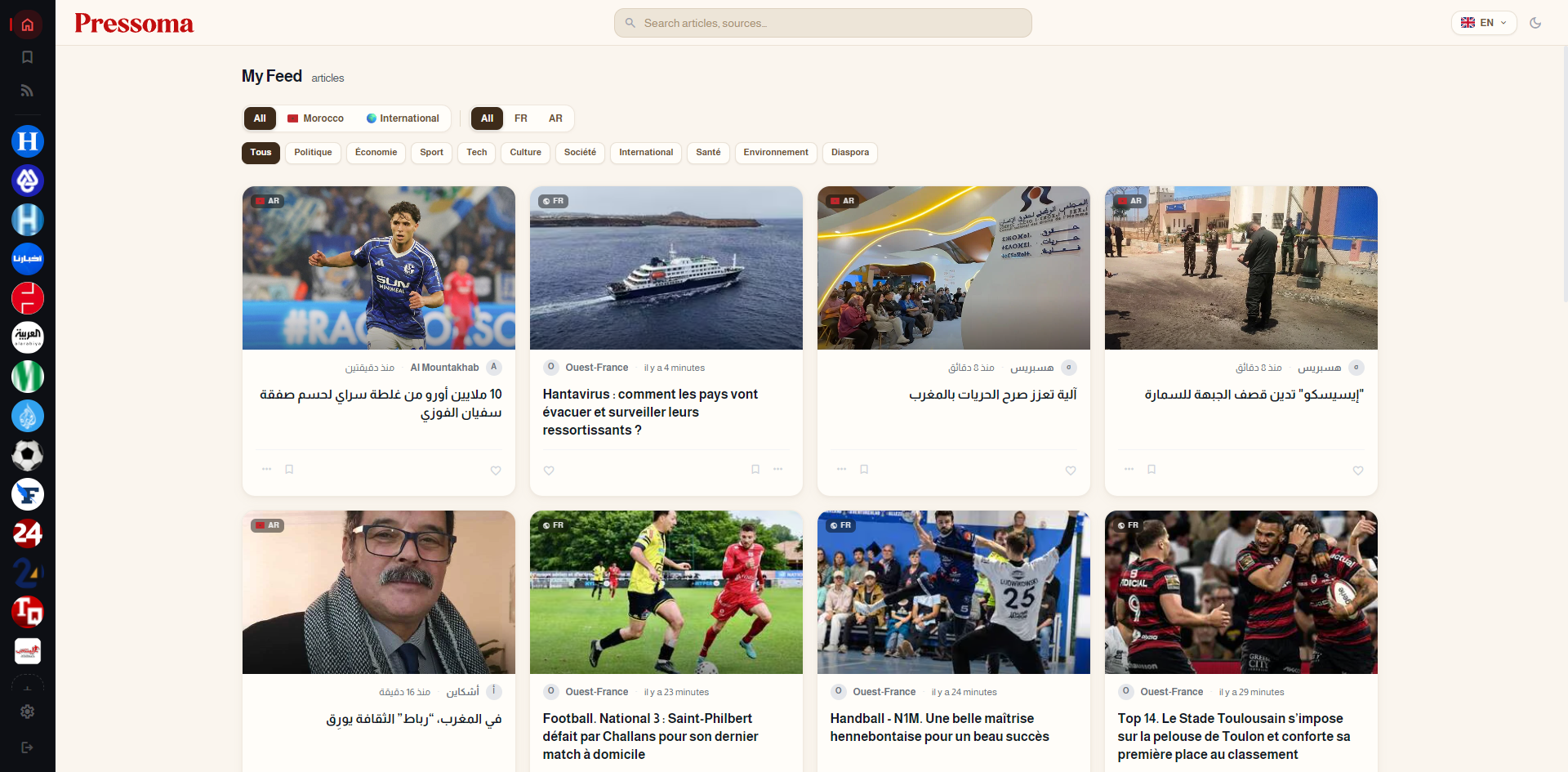Click Ouest-France source on Hantavirus card
1568x772 pixels.
pos(596,368)
